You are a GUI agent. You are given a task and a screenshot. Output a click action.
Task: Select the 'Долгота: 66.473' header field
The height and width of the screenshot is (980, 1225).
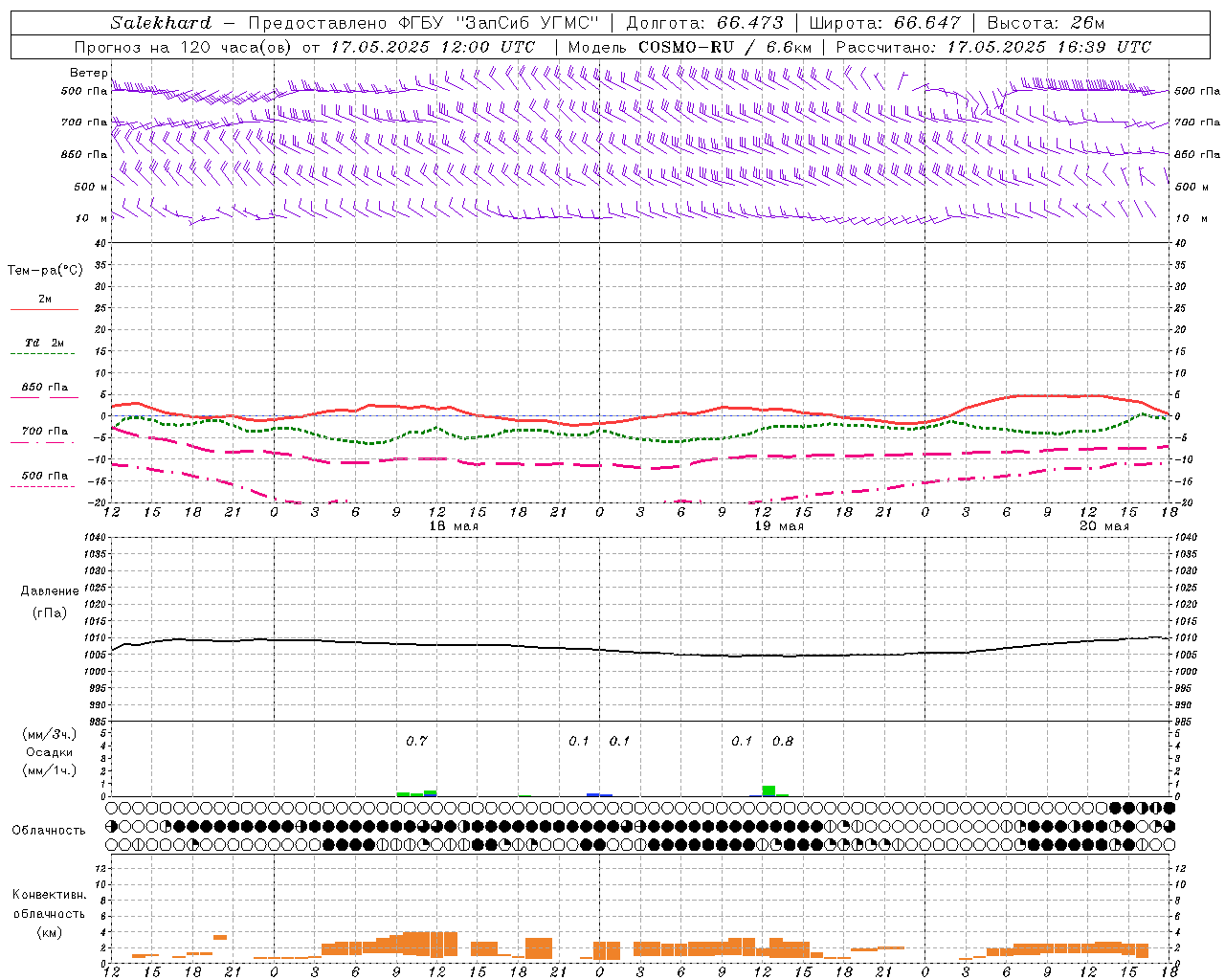704,23
